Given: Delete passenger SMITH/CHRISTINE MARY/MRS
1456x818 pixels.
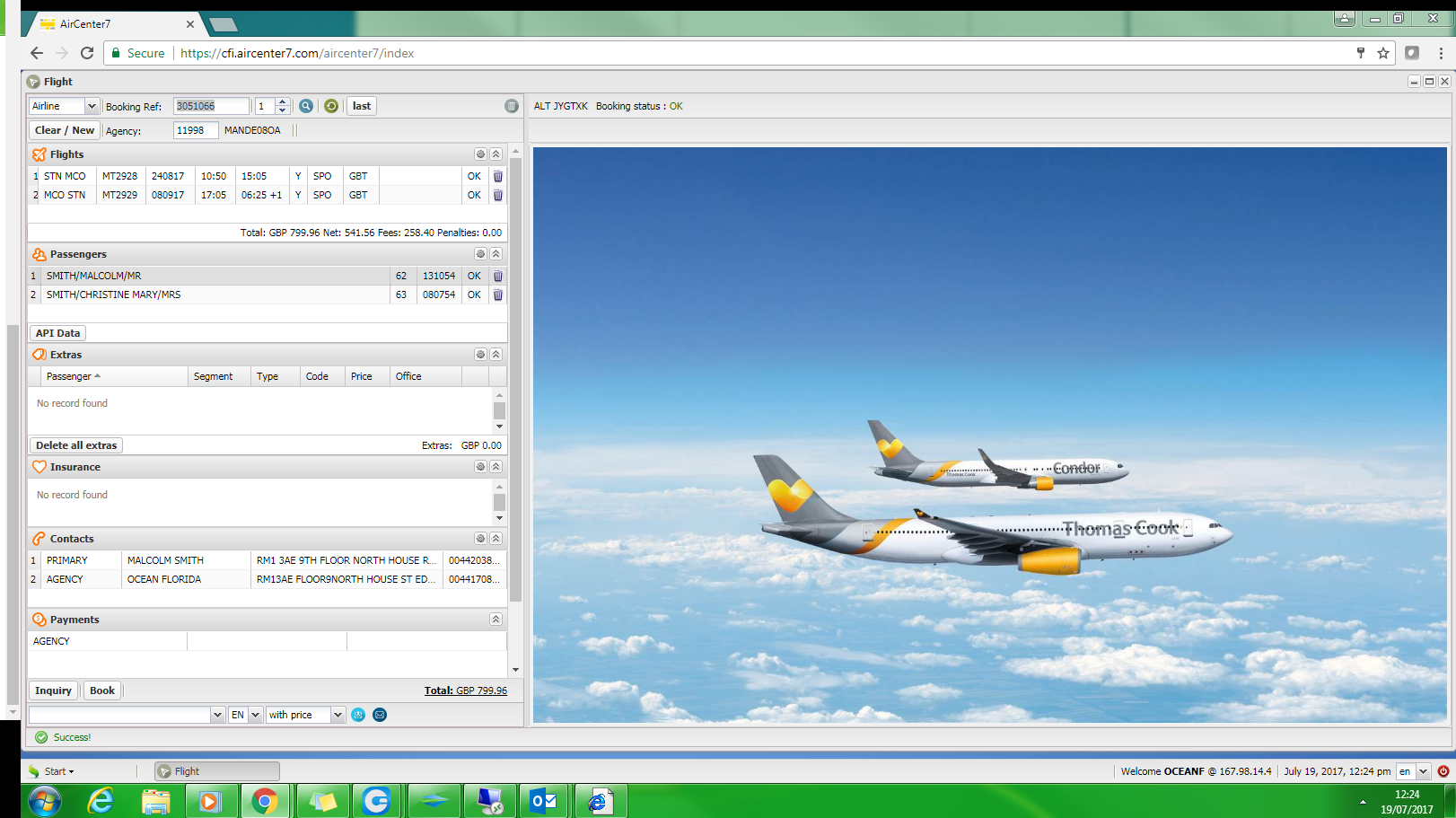Looking at the screenshot, I should click(x=498, y=295).
